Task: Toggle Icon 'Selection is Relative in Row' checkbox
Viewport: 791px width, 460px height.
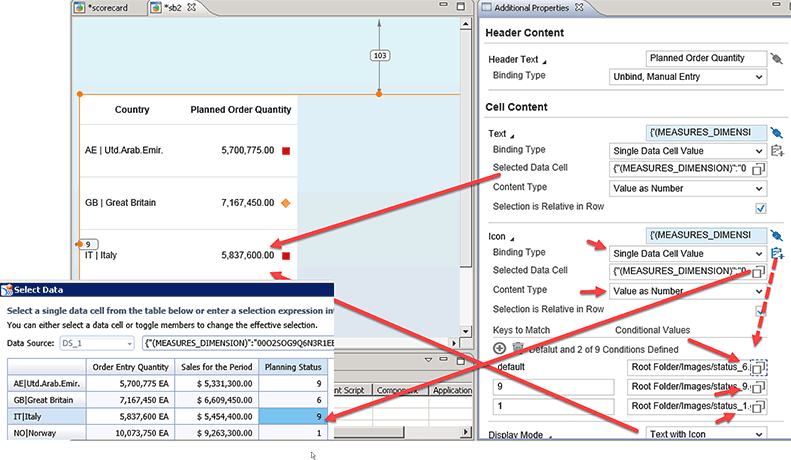Action: point(761,309)
